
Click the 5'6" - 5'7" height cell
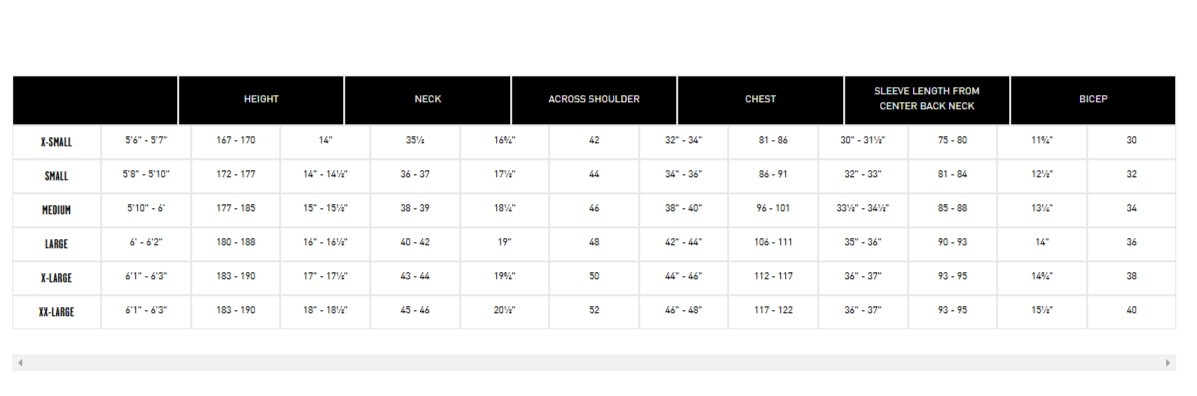pos(146,141)
